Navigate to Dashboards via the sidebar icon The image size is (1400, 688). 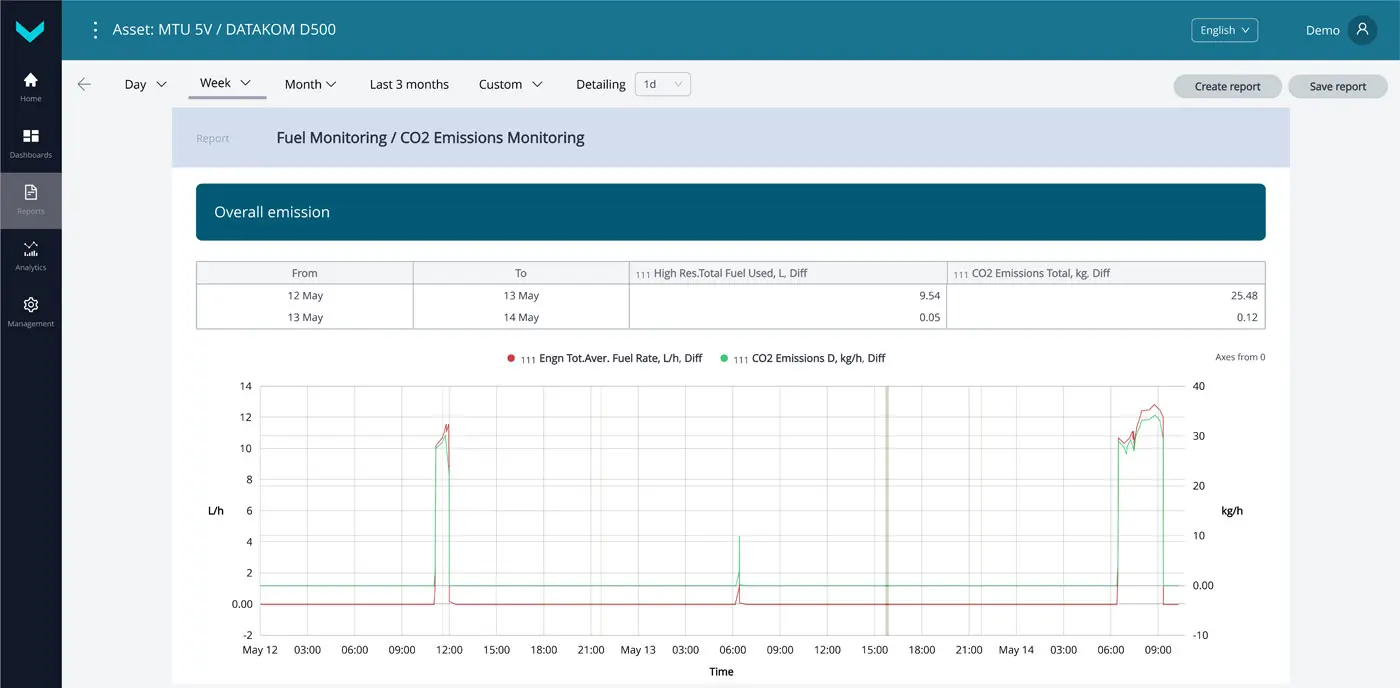click(x=30, y=142)
